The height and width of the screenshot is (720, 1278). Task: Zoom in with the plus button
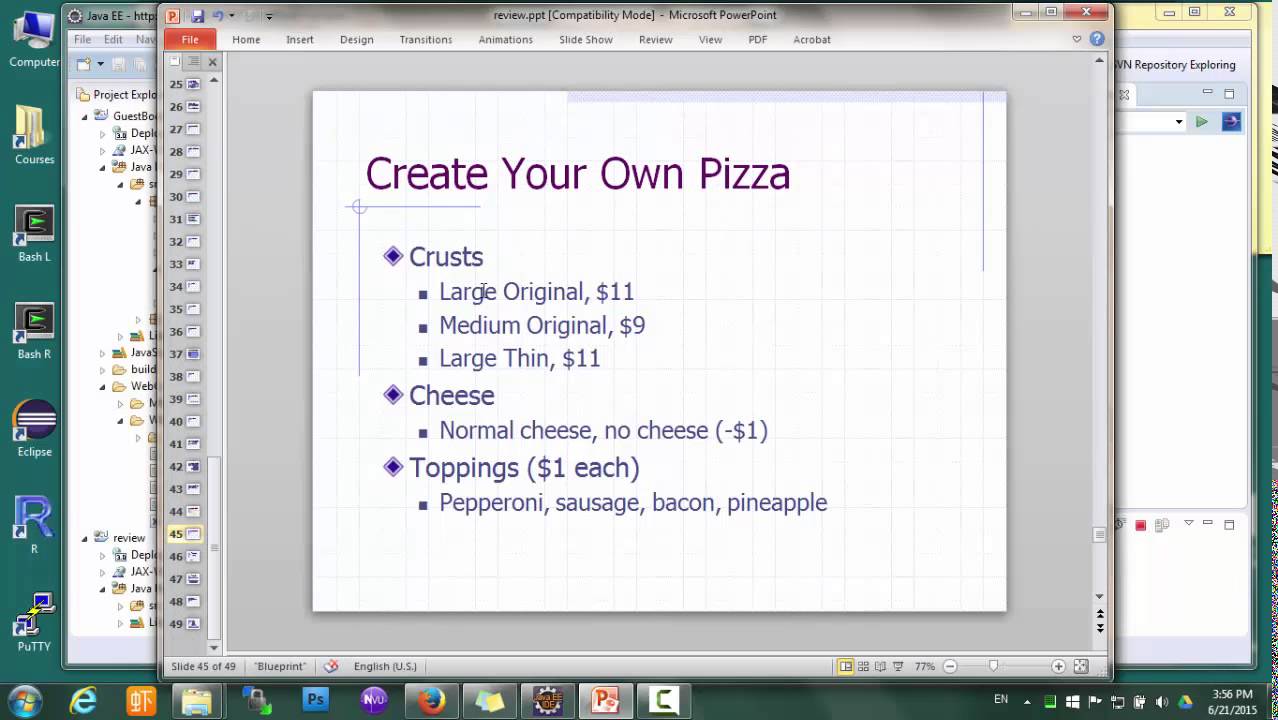[x=1058, y=666]
